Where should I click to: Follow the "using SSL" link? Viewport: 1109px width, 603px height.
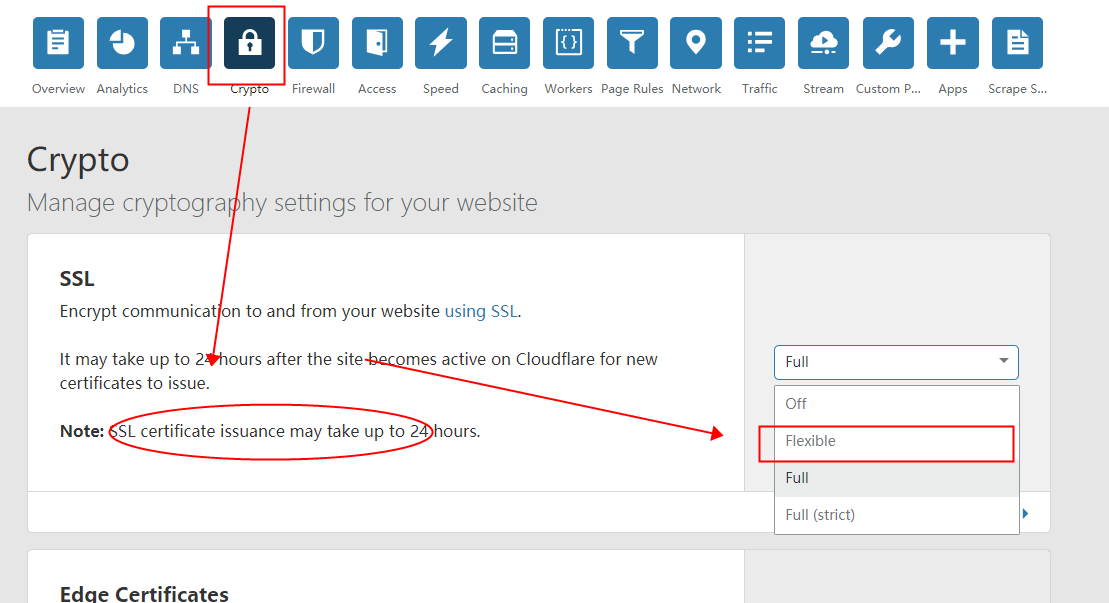click(480, 311)
